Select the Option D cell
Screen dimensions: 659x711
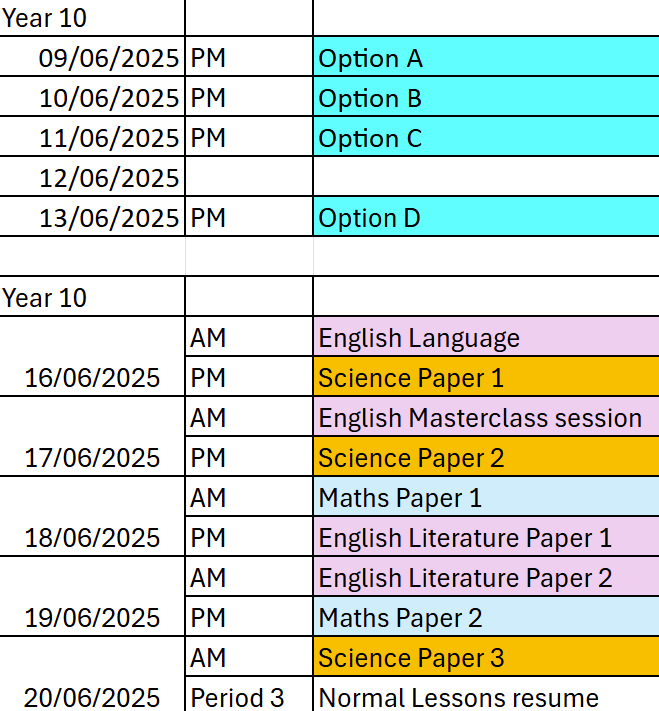(486, 216)
